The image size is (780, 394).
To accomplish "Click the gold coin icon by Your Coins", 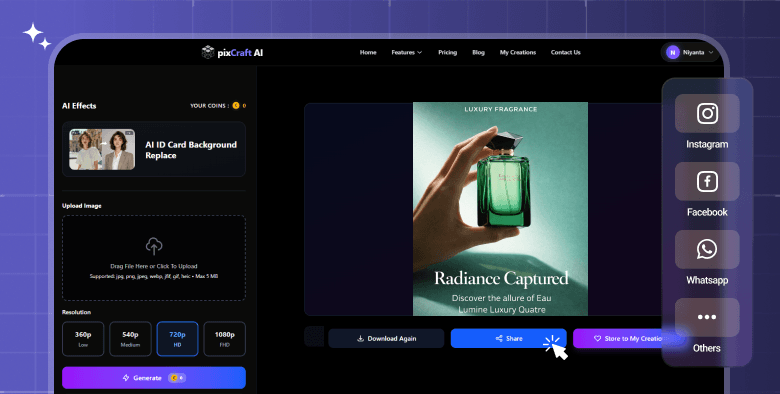I will [x=236, y=105].
